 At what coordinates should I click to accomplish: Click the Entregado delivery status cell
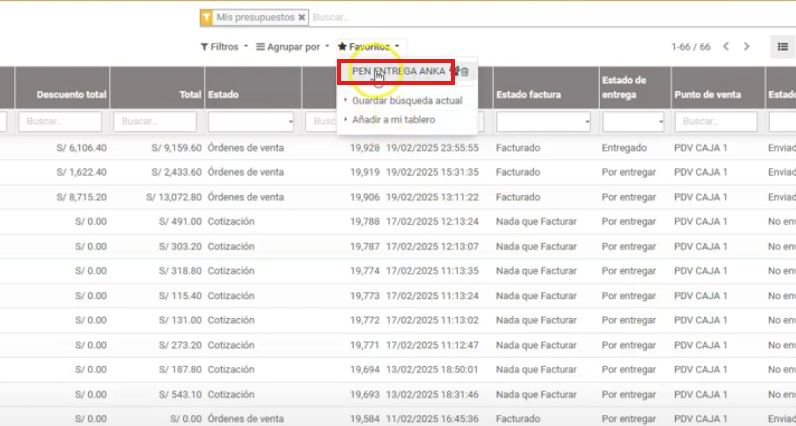click(624, 148)
